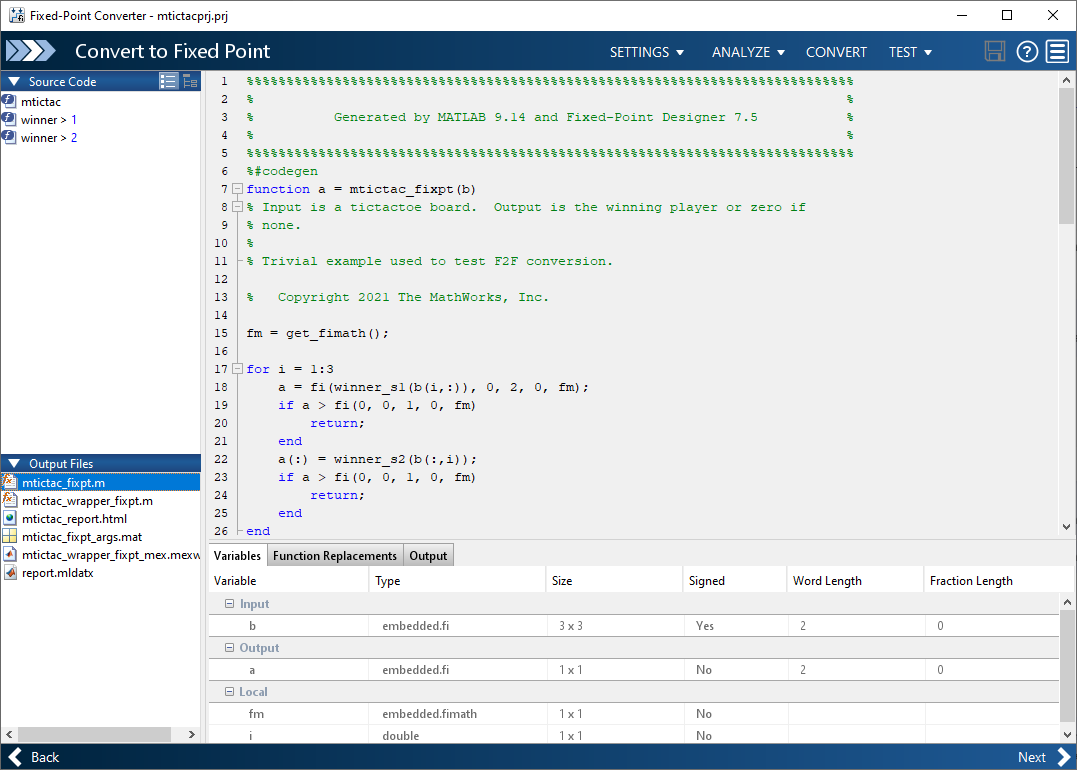This screenshot has width=1077, height=770.
Task: Switch to the Output tab
Action: [x=428, y=555]
